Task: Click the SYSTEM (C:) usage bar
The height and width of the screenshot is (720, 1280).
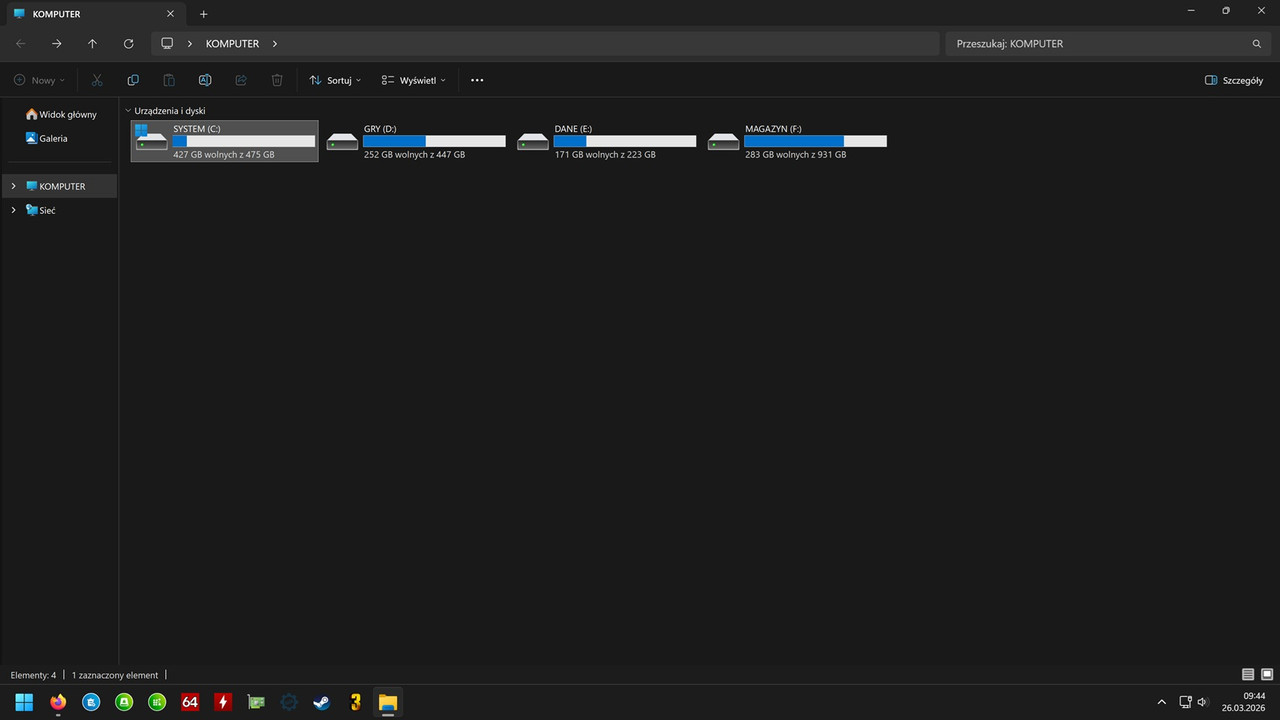Action: 244,141
